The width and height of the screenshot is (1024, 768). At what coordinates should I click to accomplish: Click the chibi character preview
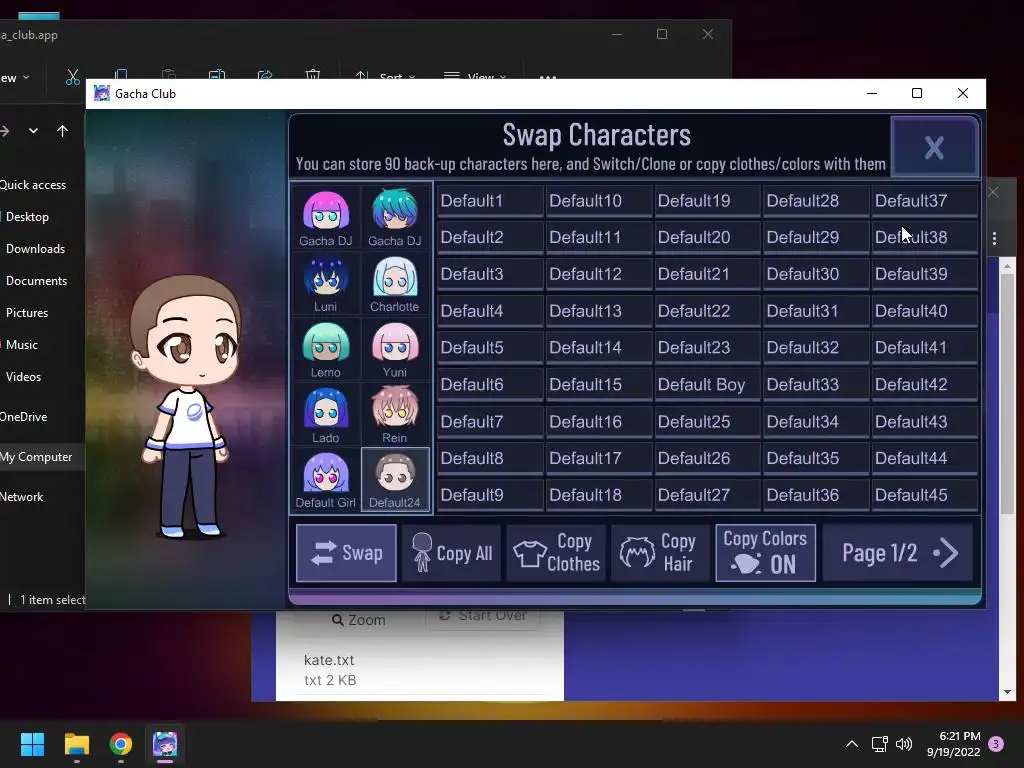(x=186, y=405)
